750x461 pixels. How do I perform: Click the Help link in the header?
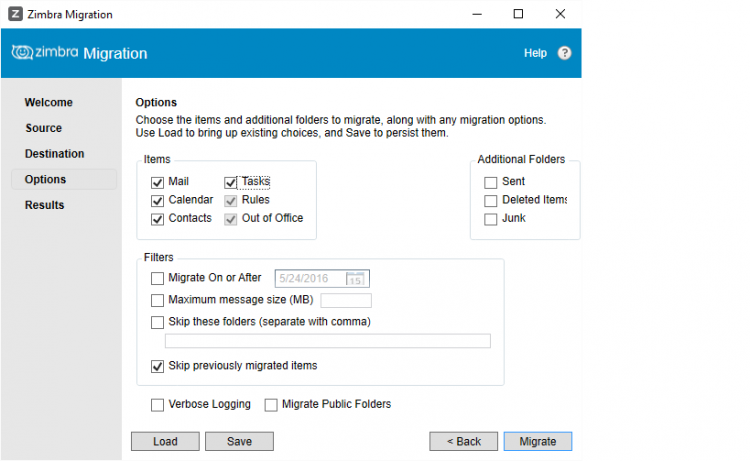tap(535, 53)
